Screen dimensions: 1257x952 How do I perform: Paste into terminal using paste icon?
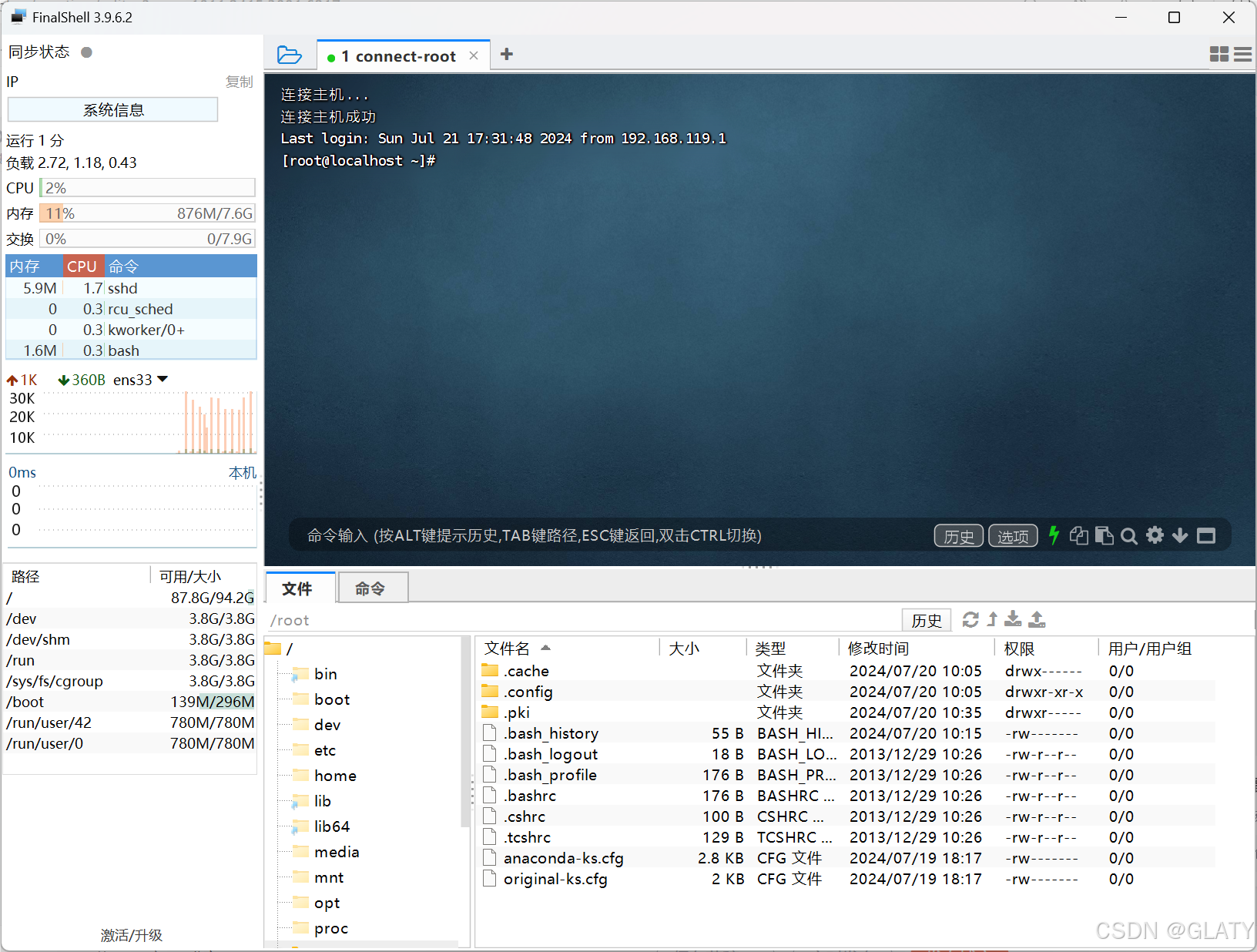1104,535
